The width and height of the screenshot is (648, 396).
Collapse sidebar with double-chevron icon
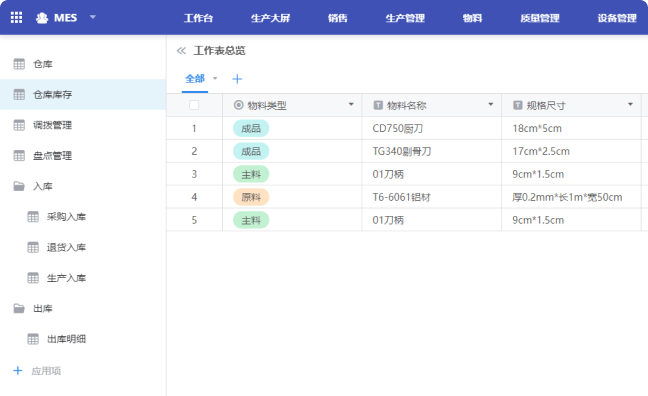click(181, 51)
